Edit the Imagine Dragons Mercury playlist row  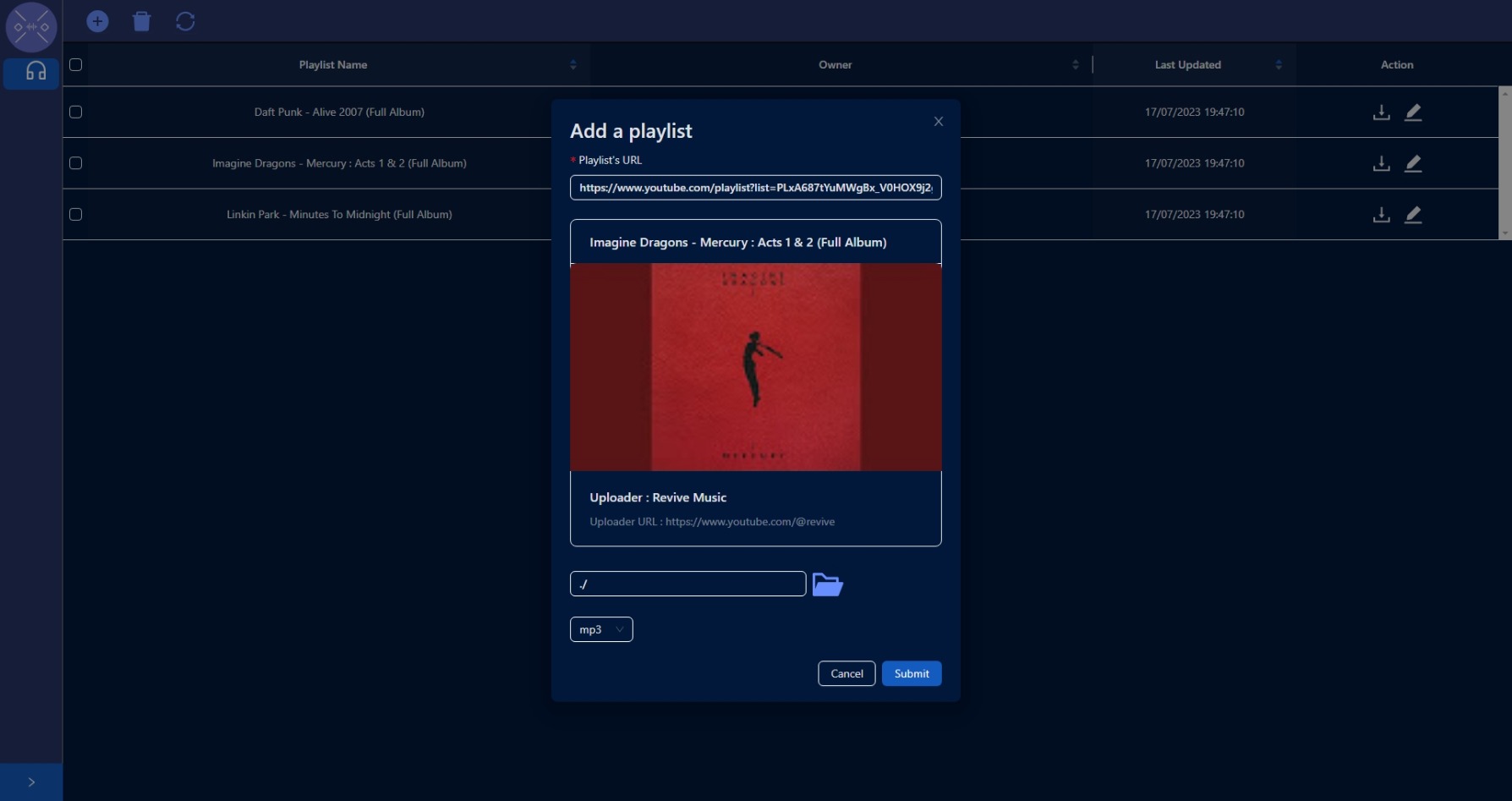tap(1413, 163)
